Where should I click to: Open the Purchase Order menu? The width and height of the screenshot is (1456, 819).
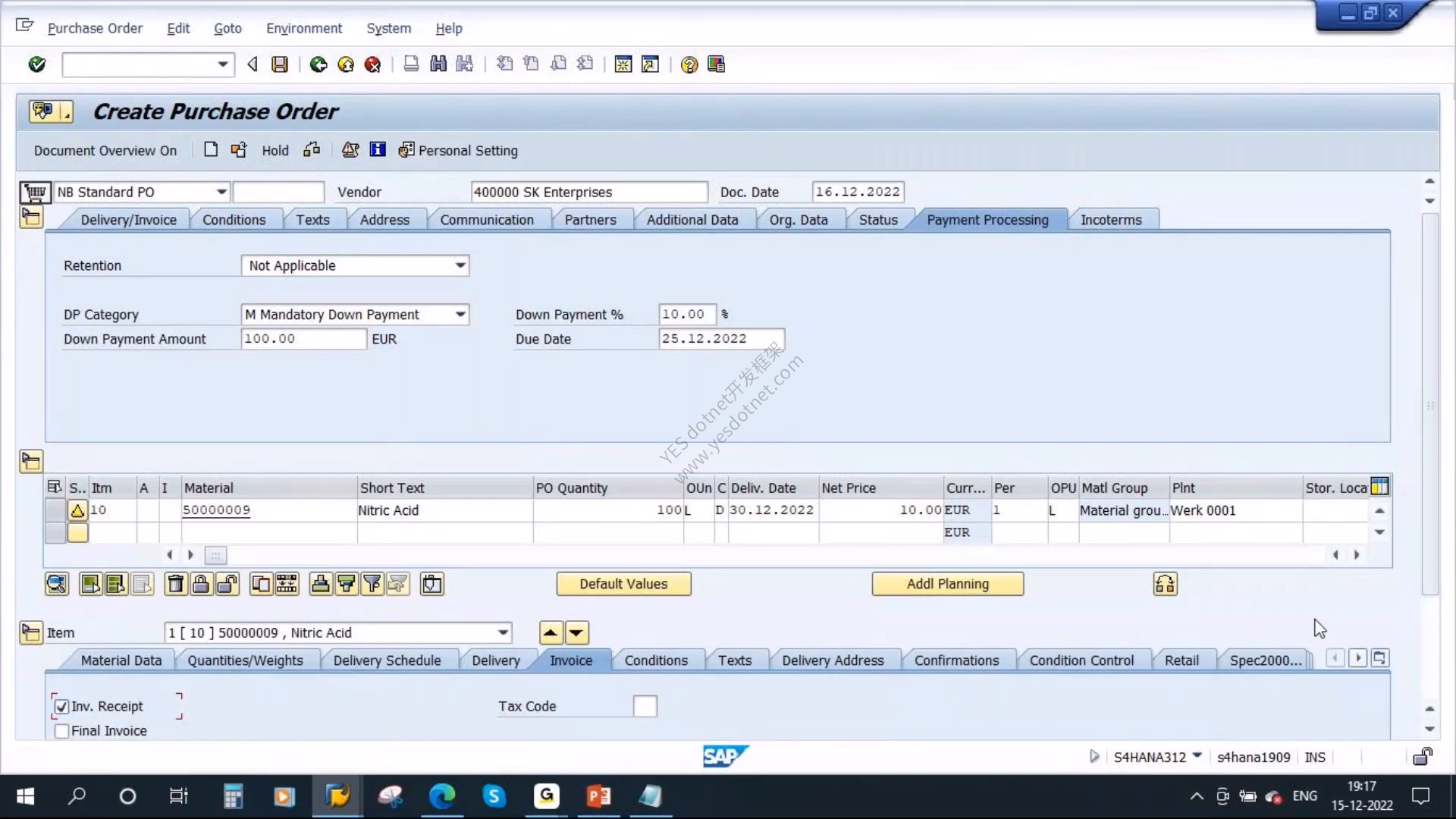click(x=95, y=28)
